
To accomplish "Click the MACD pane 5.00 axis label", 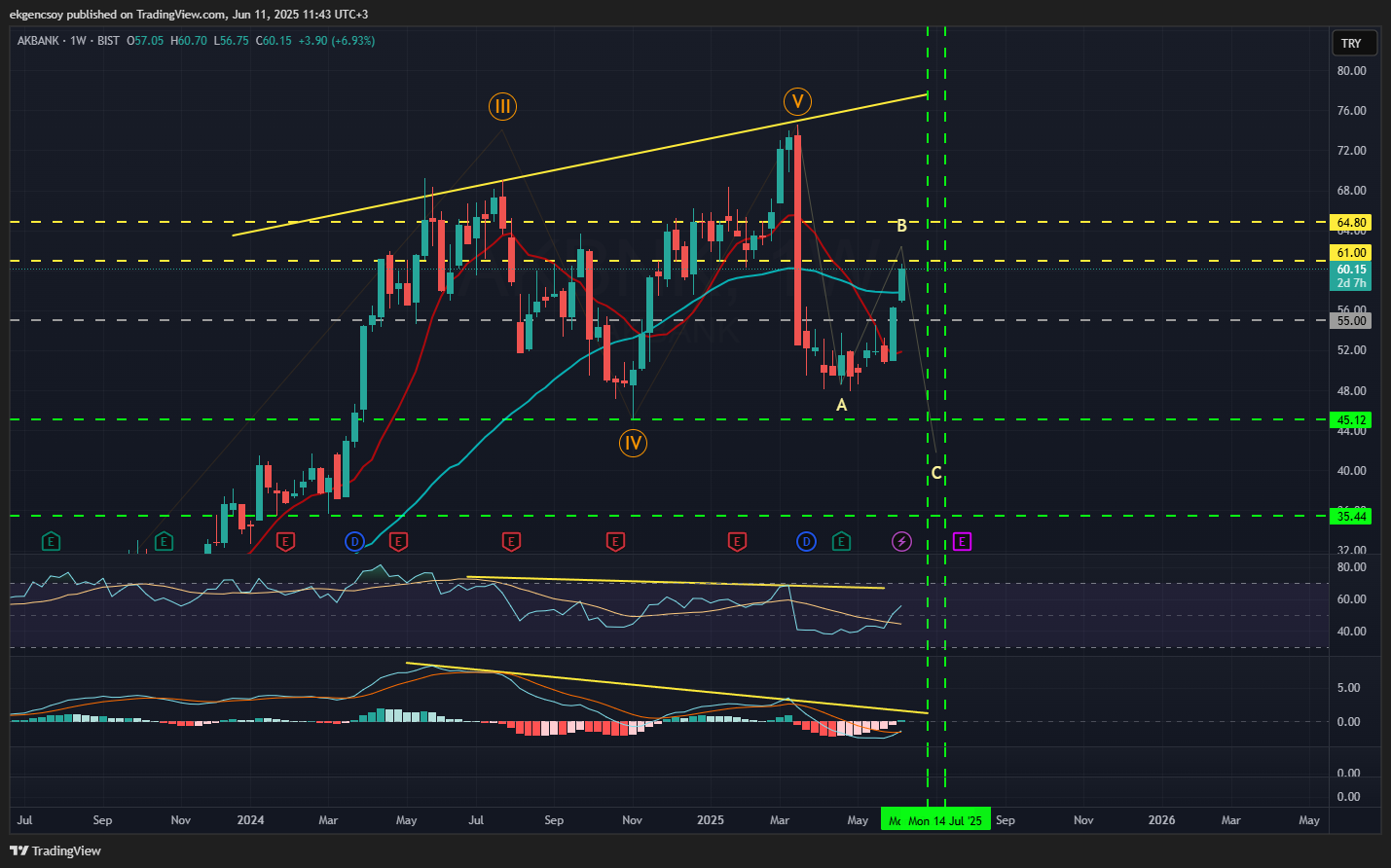I will (x=1348, y=688).
